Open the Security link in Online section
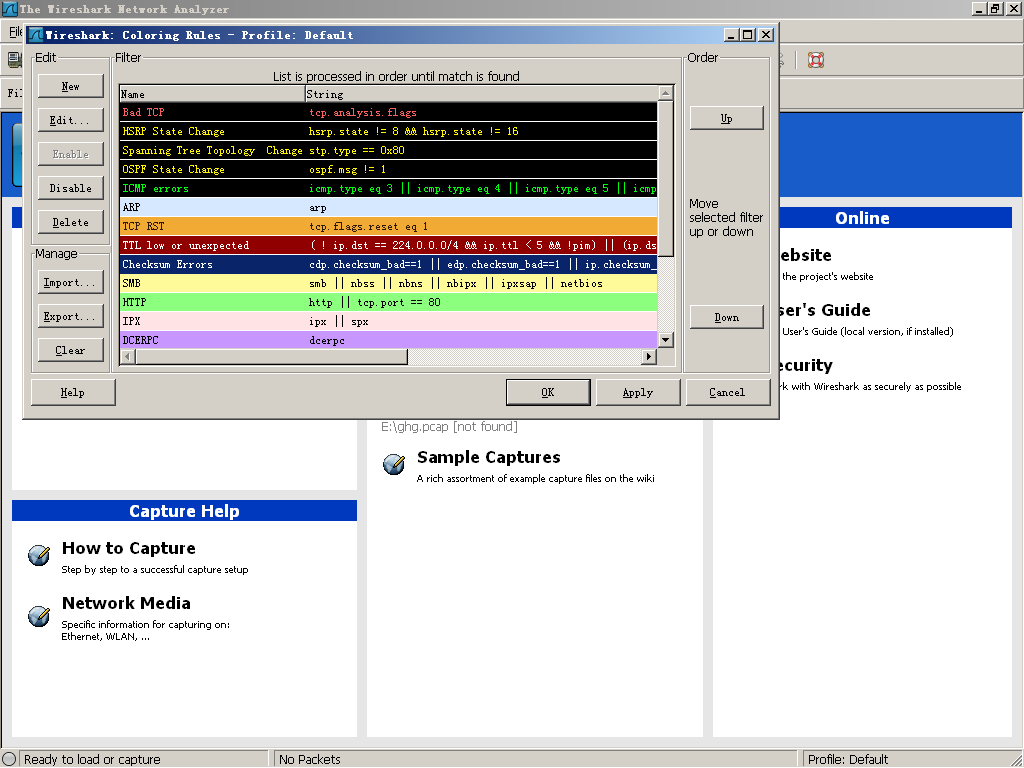Image resolution: width=1024 pixels, height=768 pixels. (x=806, y=365)
